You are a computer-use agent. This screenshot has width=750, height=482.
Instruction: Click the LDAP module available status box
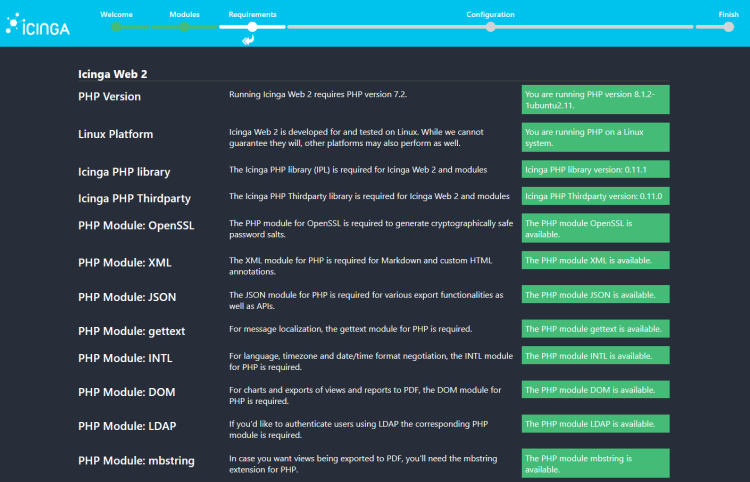[x=595, y=424]
